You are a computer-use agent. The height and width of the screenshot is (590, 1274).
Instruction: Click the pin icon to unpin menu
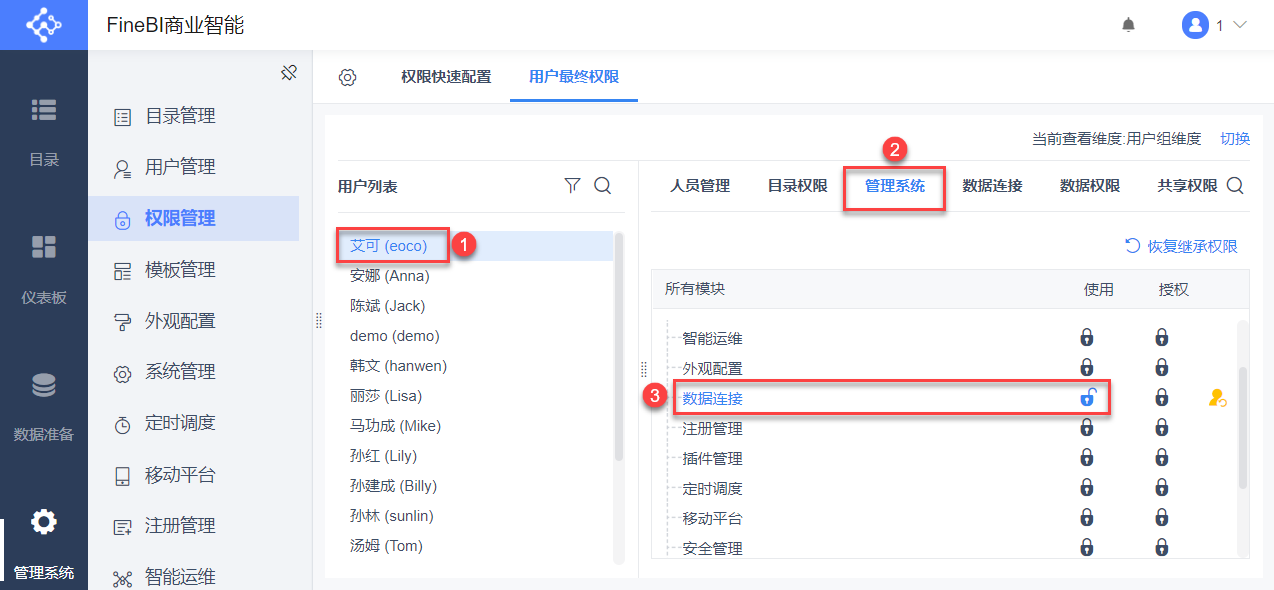pyautogui.click(x=289, y=73)
